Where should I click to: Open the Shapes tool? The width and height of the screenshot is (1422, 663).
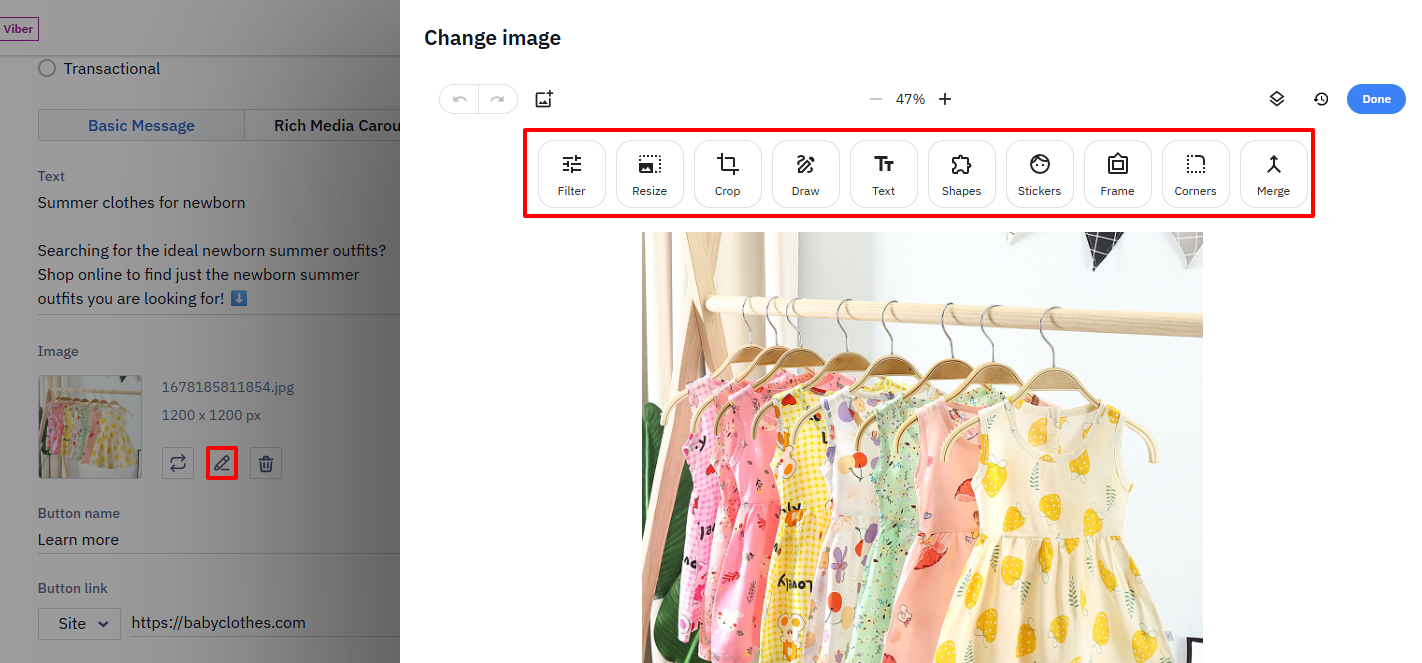coord(962,174)
